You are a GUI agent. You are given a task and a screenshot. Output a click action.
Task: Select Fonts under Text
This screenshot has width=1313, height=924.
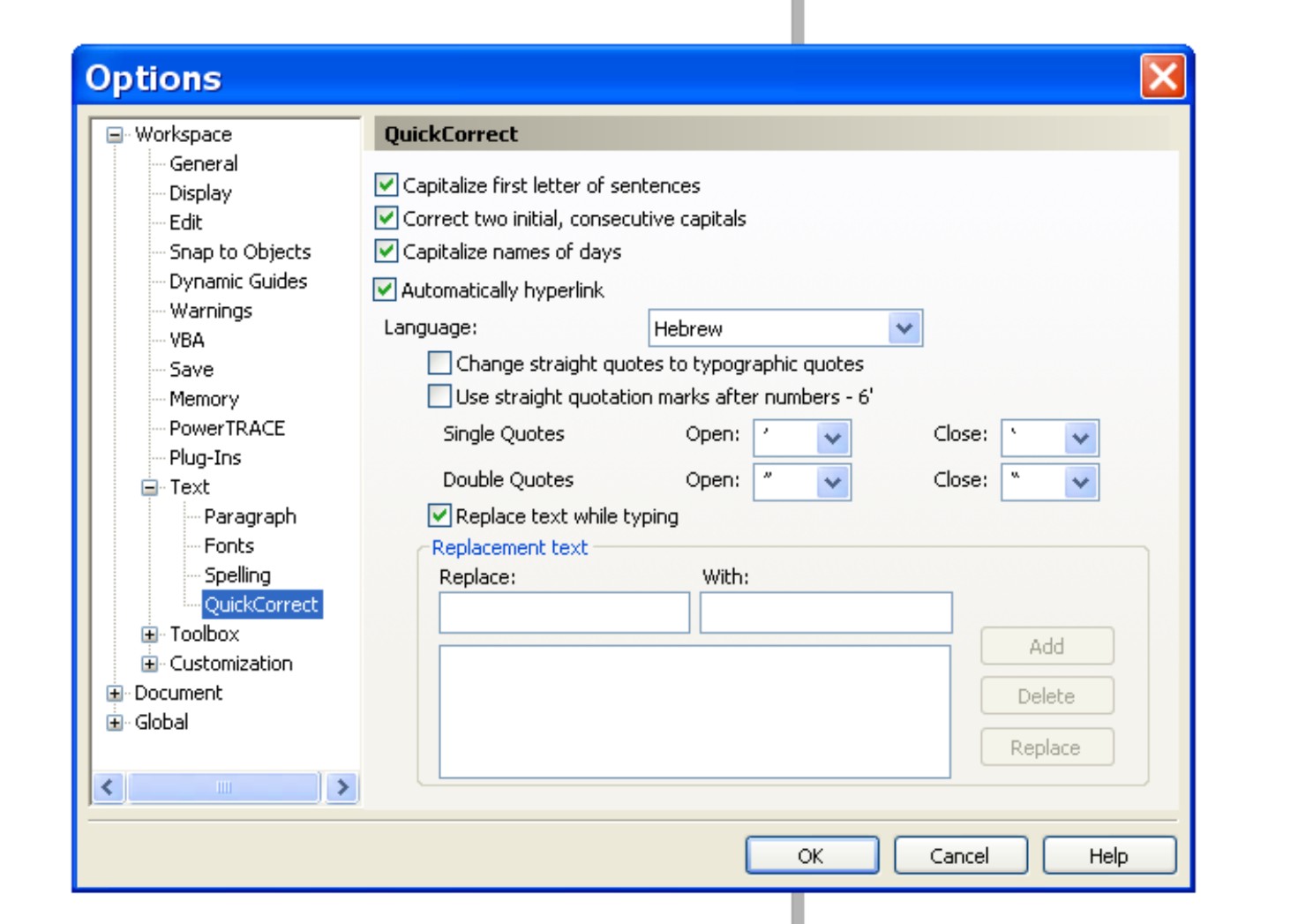[x=229, y=545]
